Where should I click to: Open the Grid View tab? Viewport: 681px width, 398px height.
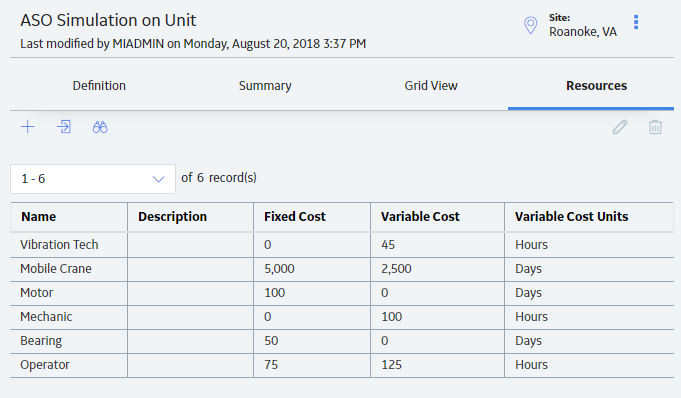click(x=431, y=86)
